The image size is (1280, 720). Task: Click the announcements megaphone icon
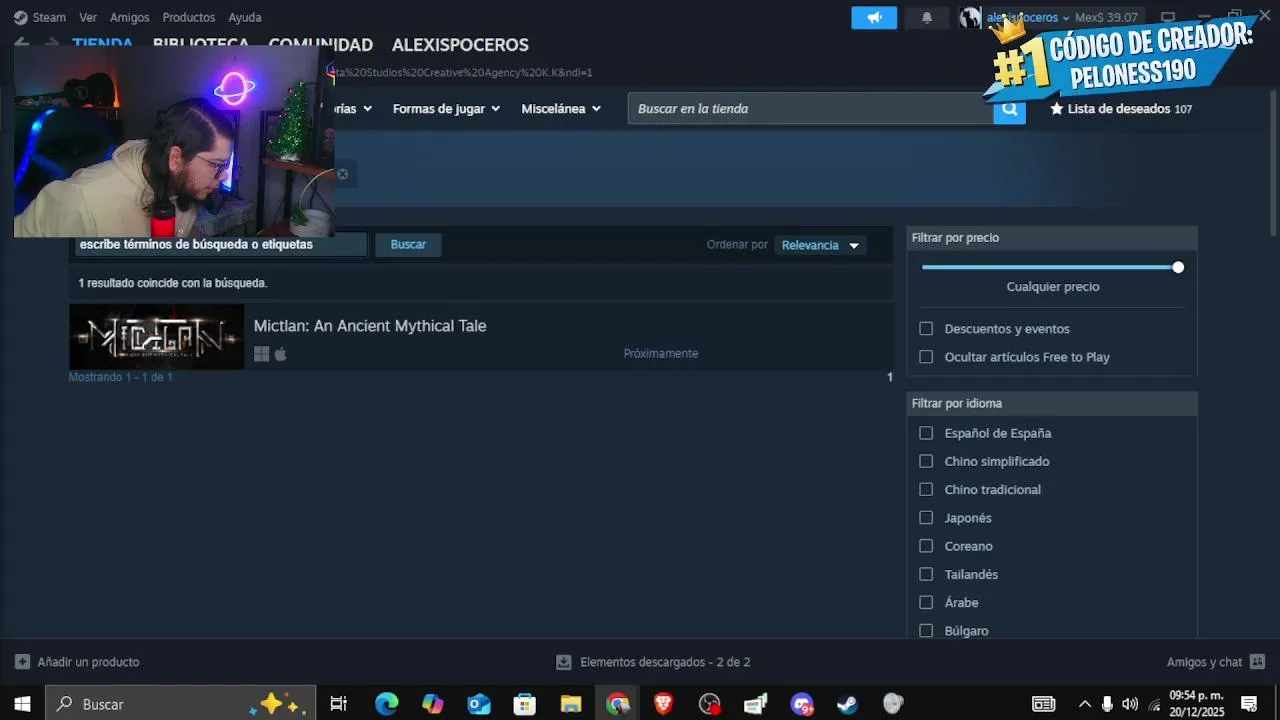point(874,18)
